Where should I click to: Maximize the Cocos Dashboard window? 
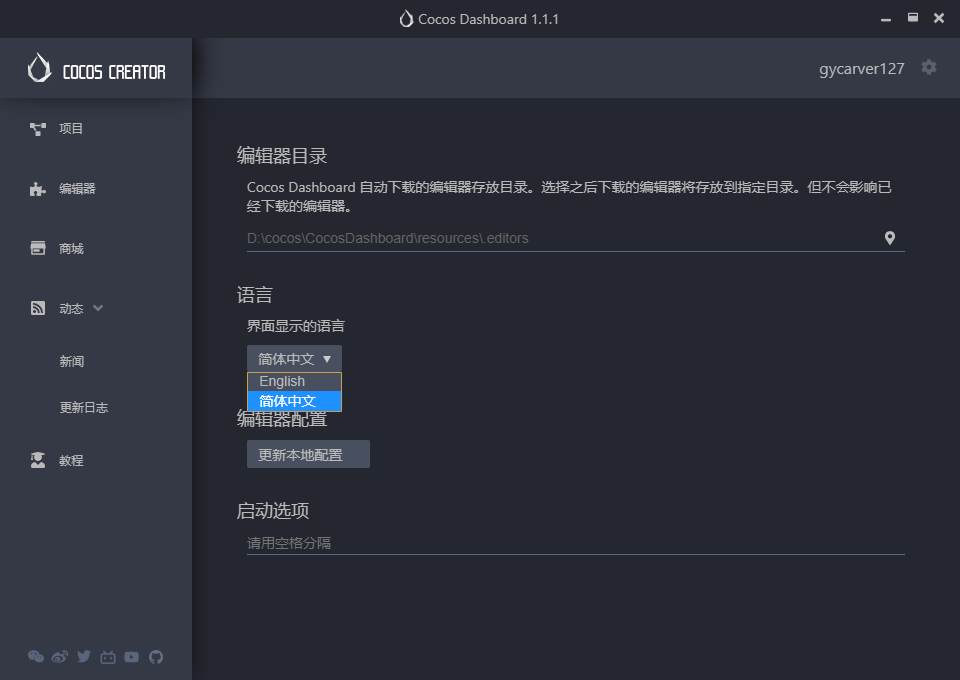click(x=913, y=18)
